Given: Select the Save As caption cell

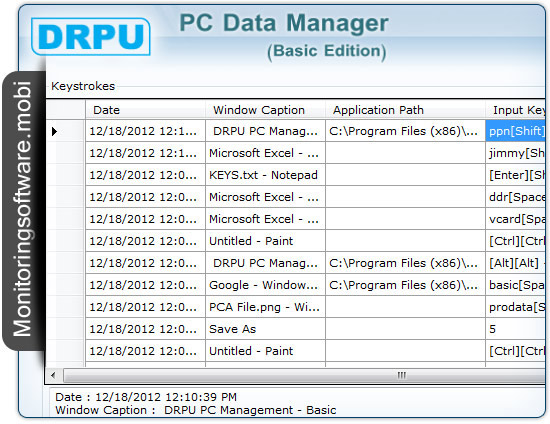Looking at the screenshot, I should click(266, 329).
